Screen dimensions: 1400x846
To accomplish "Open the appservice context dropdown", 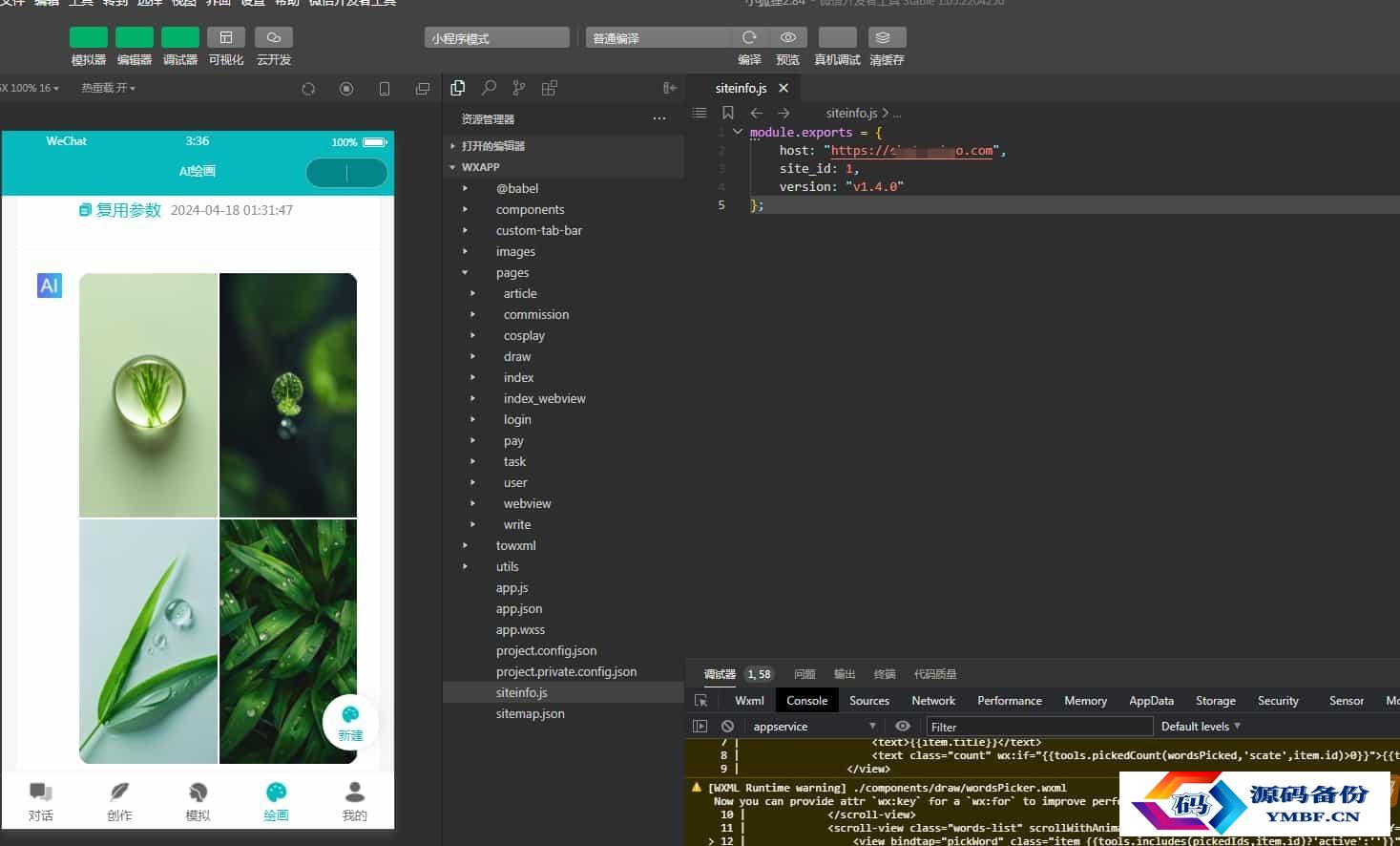I will pyautogui.click(x=814, y=727).
